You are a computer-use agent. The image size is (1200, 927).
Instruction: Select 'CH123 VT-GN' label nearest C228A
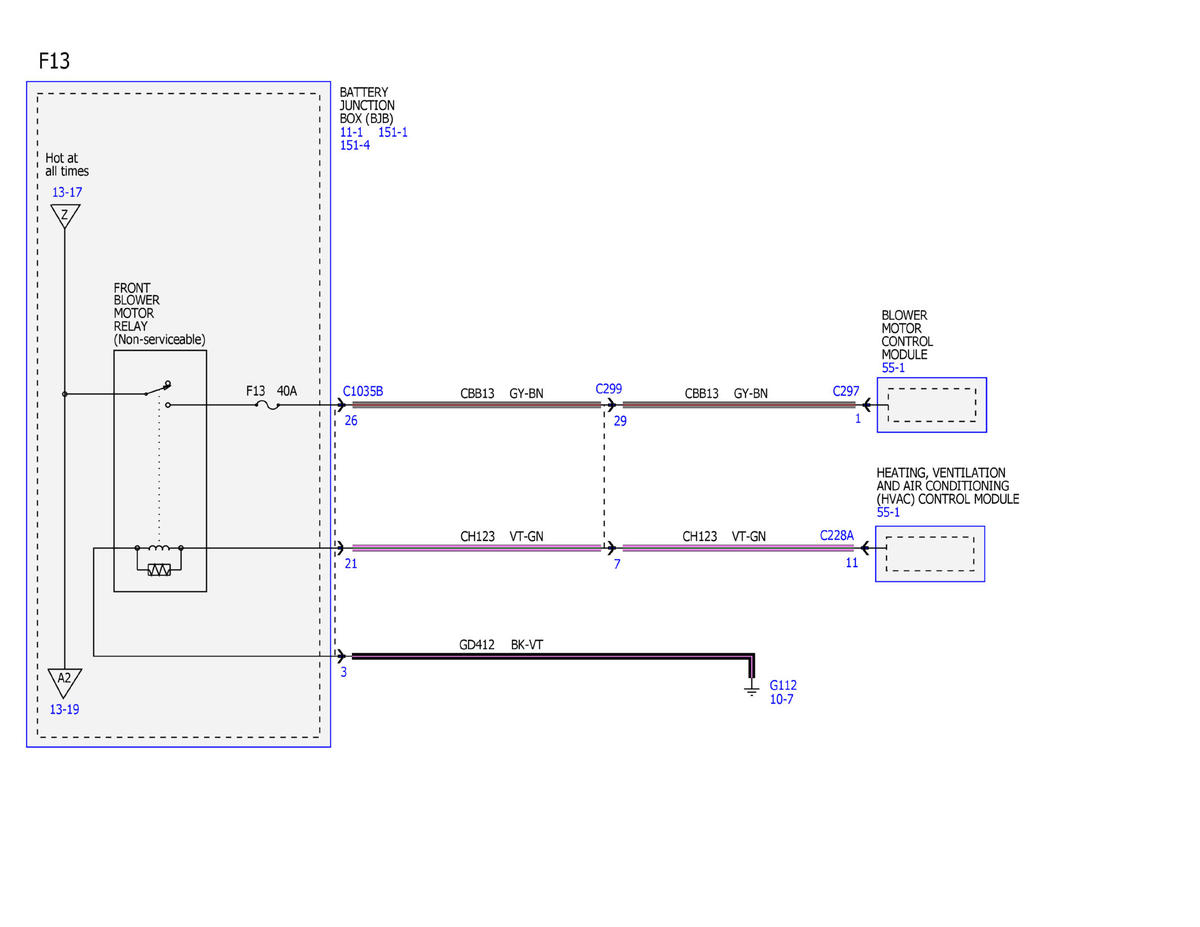(x=724, y=536)
